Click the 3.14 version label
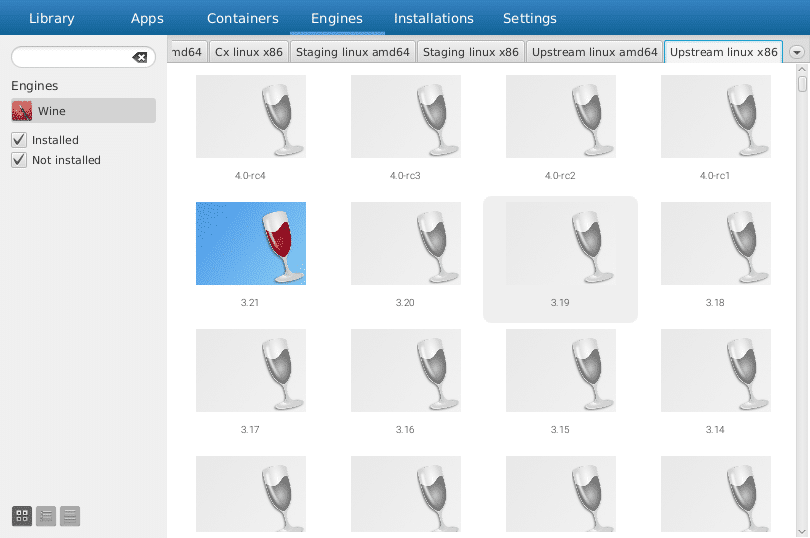Screen dimensions: 810x538 [x=715, y=430]
